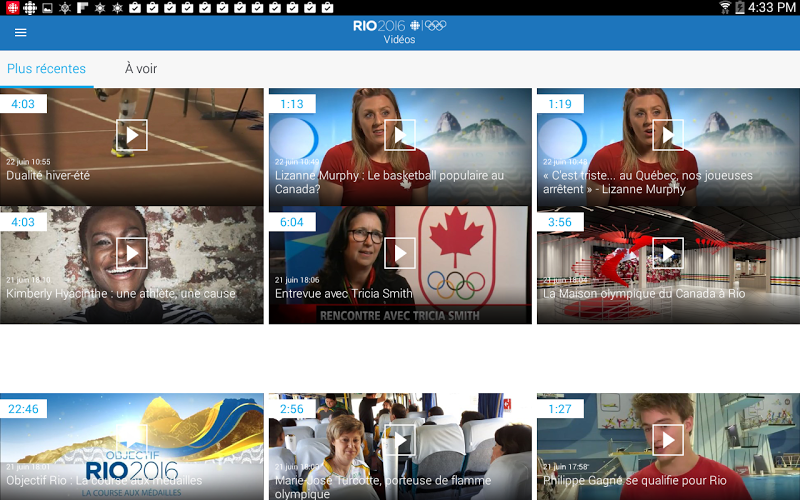
Task: Click the 22:46 duration badge
Action: point(23,409)
